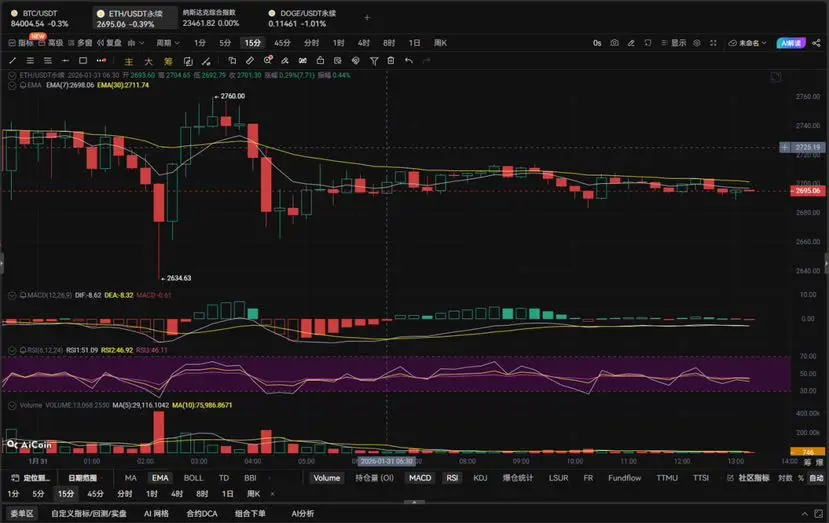
Task: Open the 显示 display menu
Action: [674, 43]
